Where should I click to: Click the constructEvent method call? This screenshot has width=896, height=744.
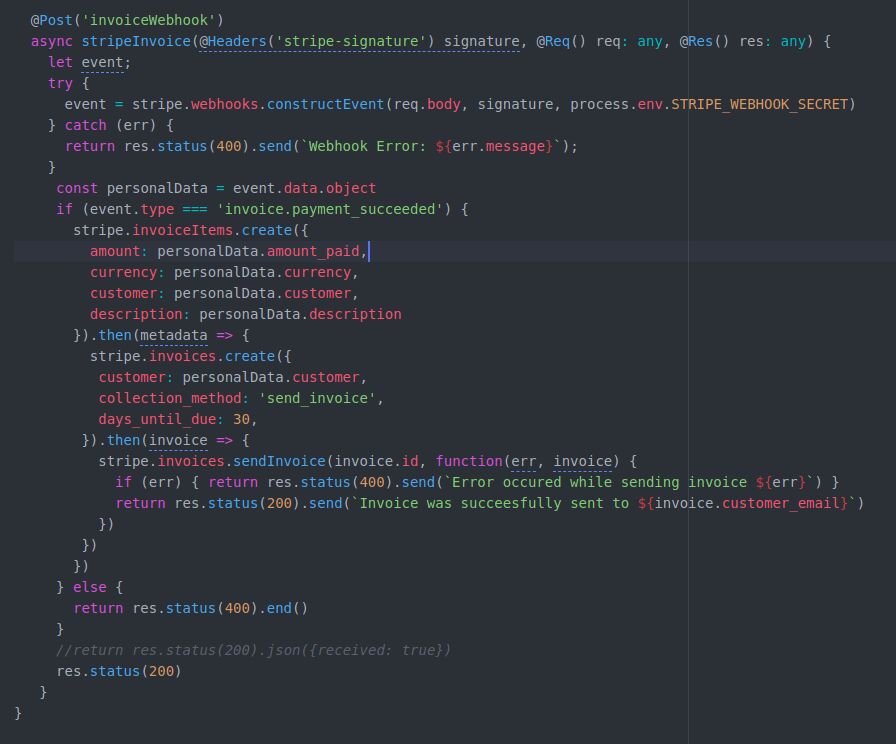point(325,104)
